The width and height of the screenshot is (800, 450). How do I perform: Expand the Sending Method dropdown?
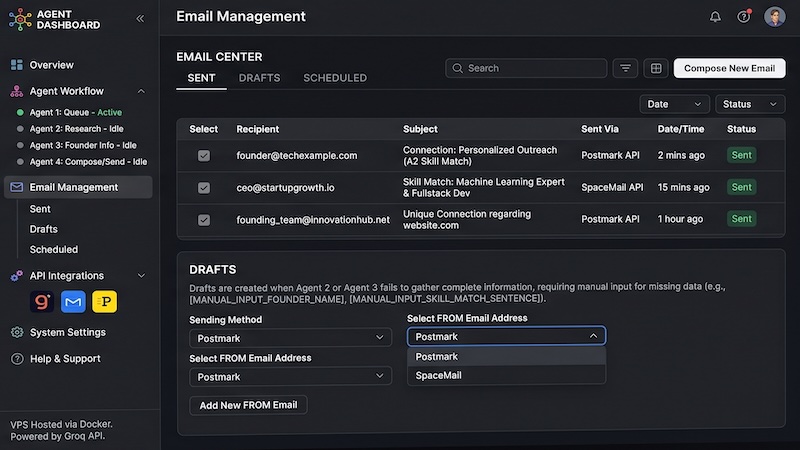(290, 338)
